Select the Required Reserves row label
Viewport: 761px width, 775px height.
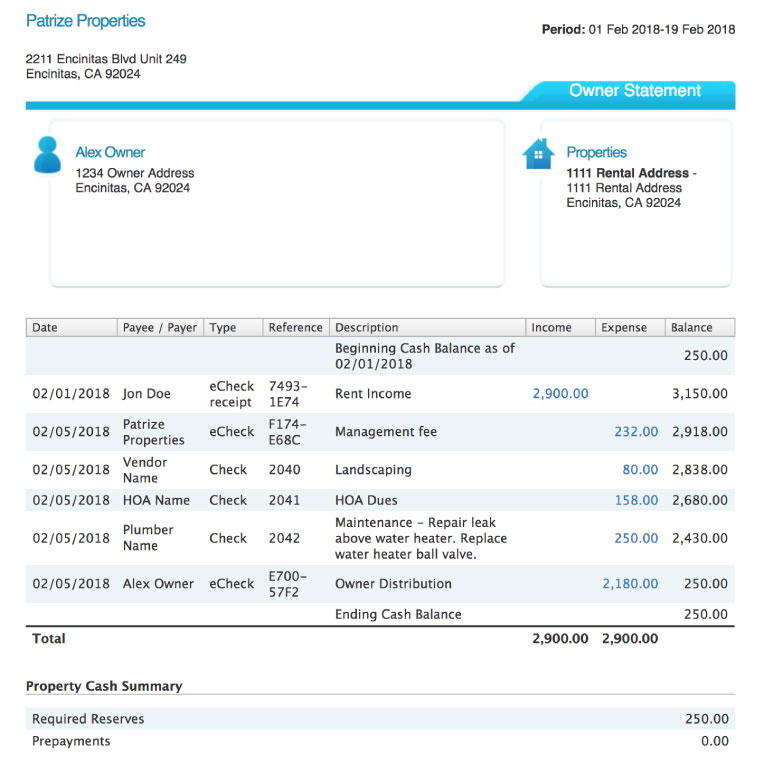click(x=88, y=719)
